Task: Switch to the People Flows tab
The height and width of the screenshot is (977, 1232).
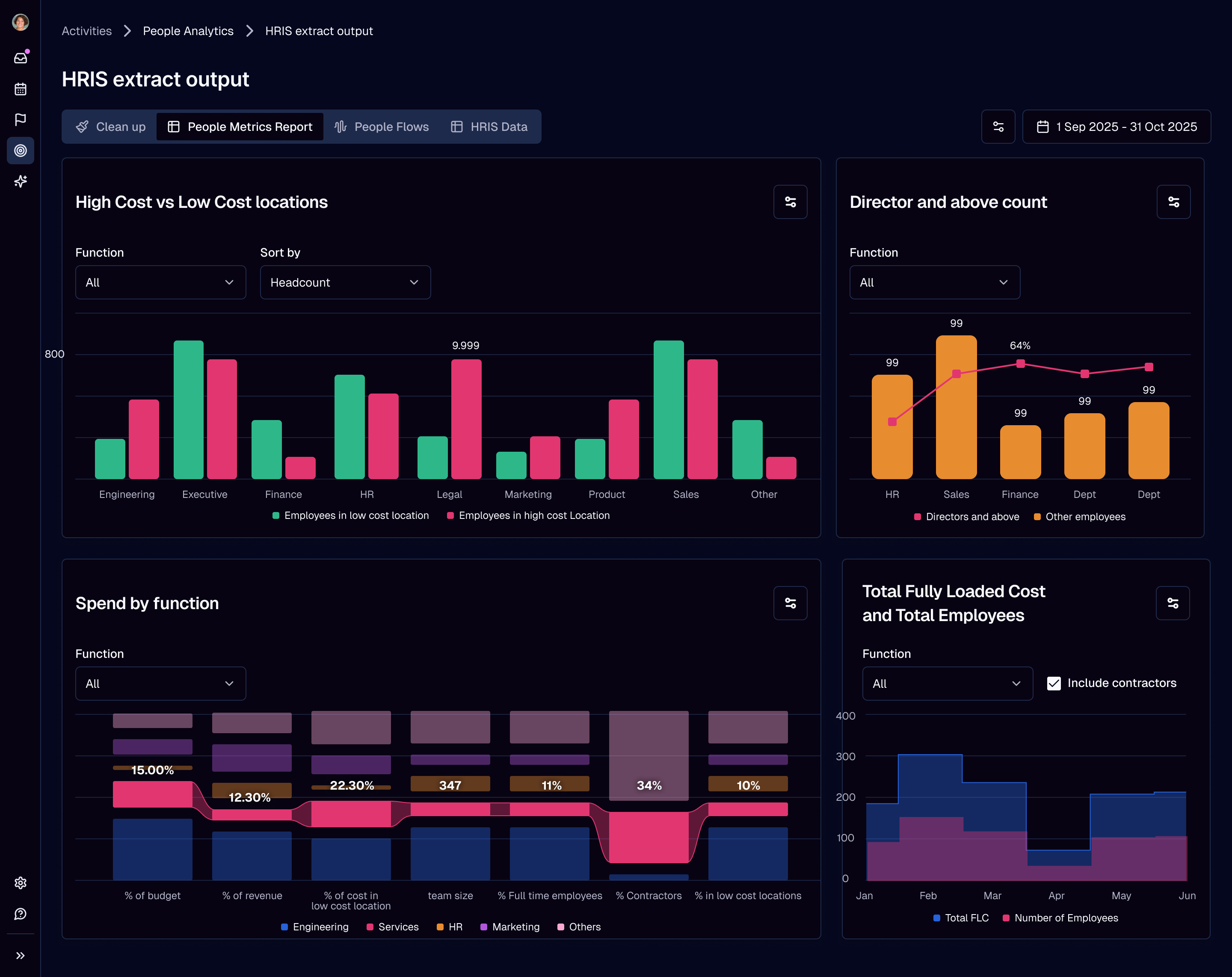Action: (x=382, y=127)
